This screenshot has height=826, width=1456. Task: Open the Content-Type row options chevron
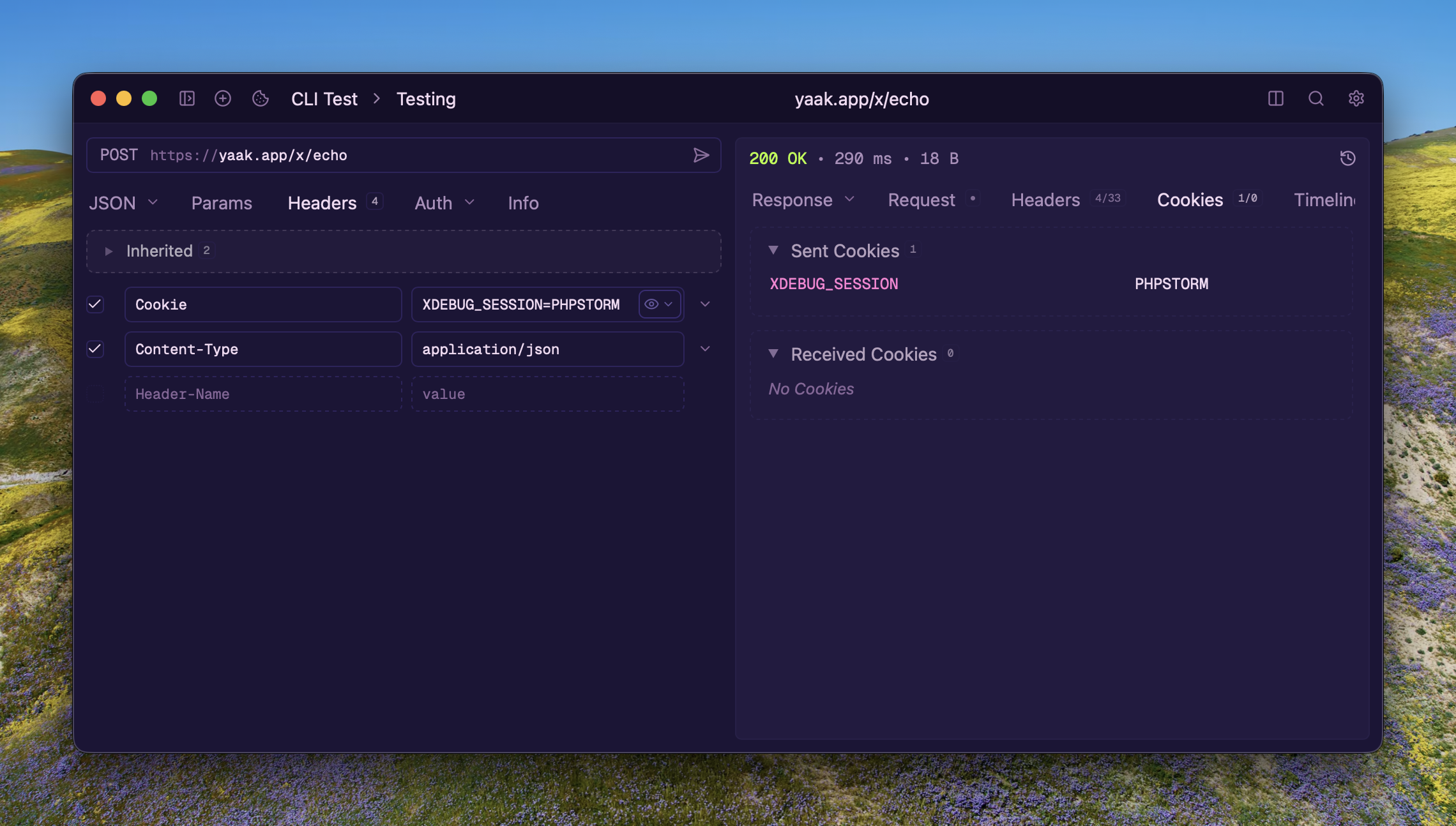pos(705,349)
